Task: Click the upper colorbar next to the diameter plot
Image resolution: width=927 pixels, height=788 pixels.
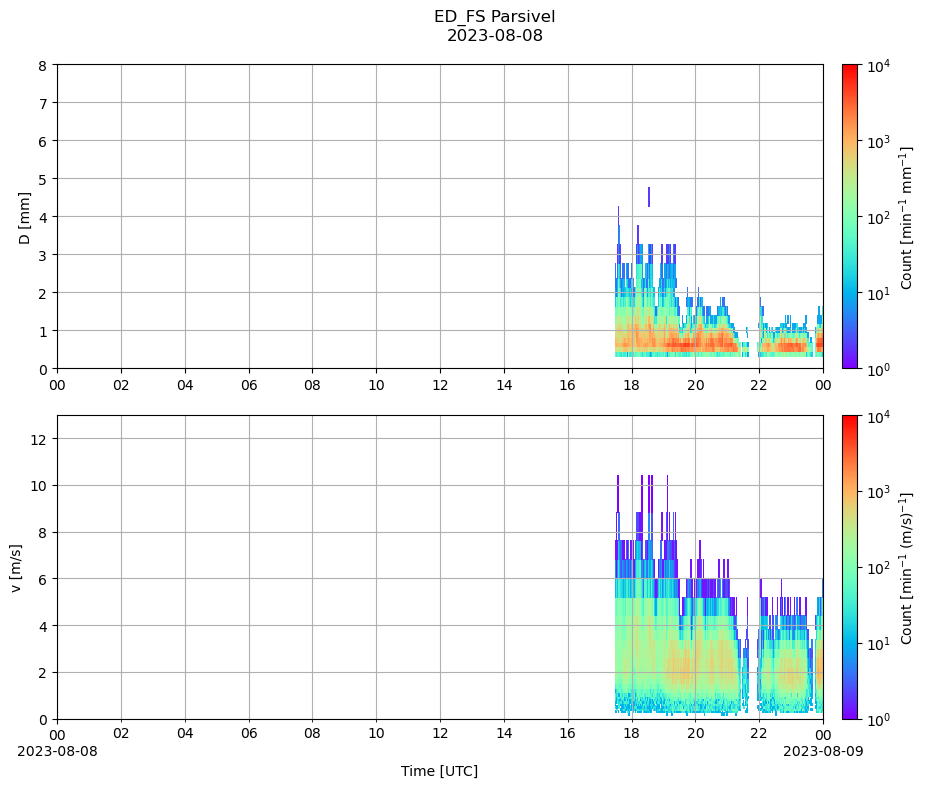Action: pyautogui.click(x=850, y=216)
